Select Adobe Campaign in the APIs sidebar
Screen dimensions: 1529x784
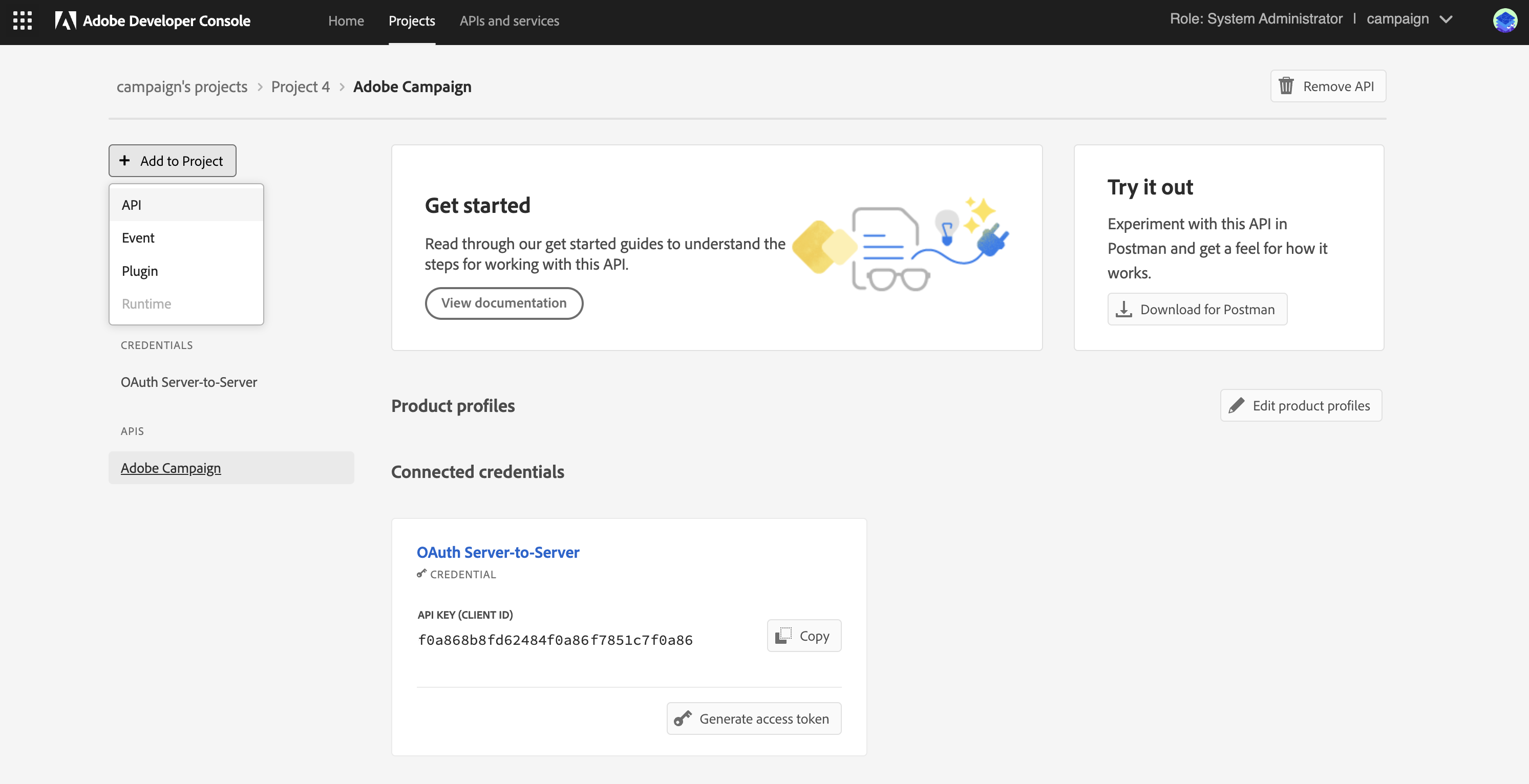tap(171, 468)
